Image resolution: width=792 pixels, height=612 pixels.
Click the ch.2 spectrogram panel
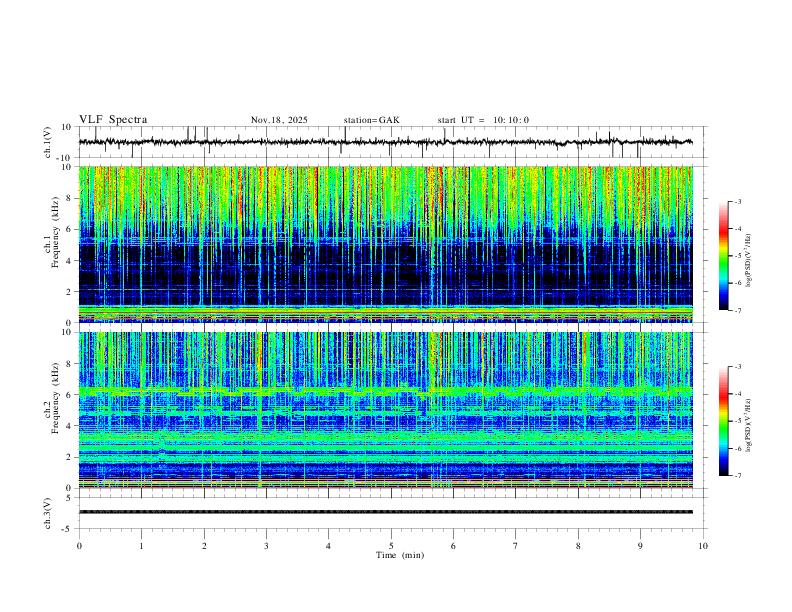(x=386, y=410)
